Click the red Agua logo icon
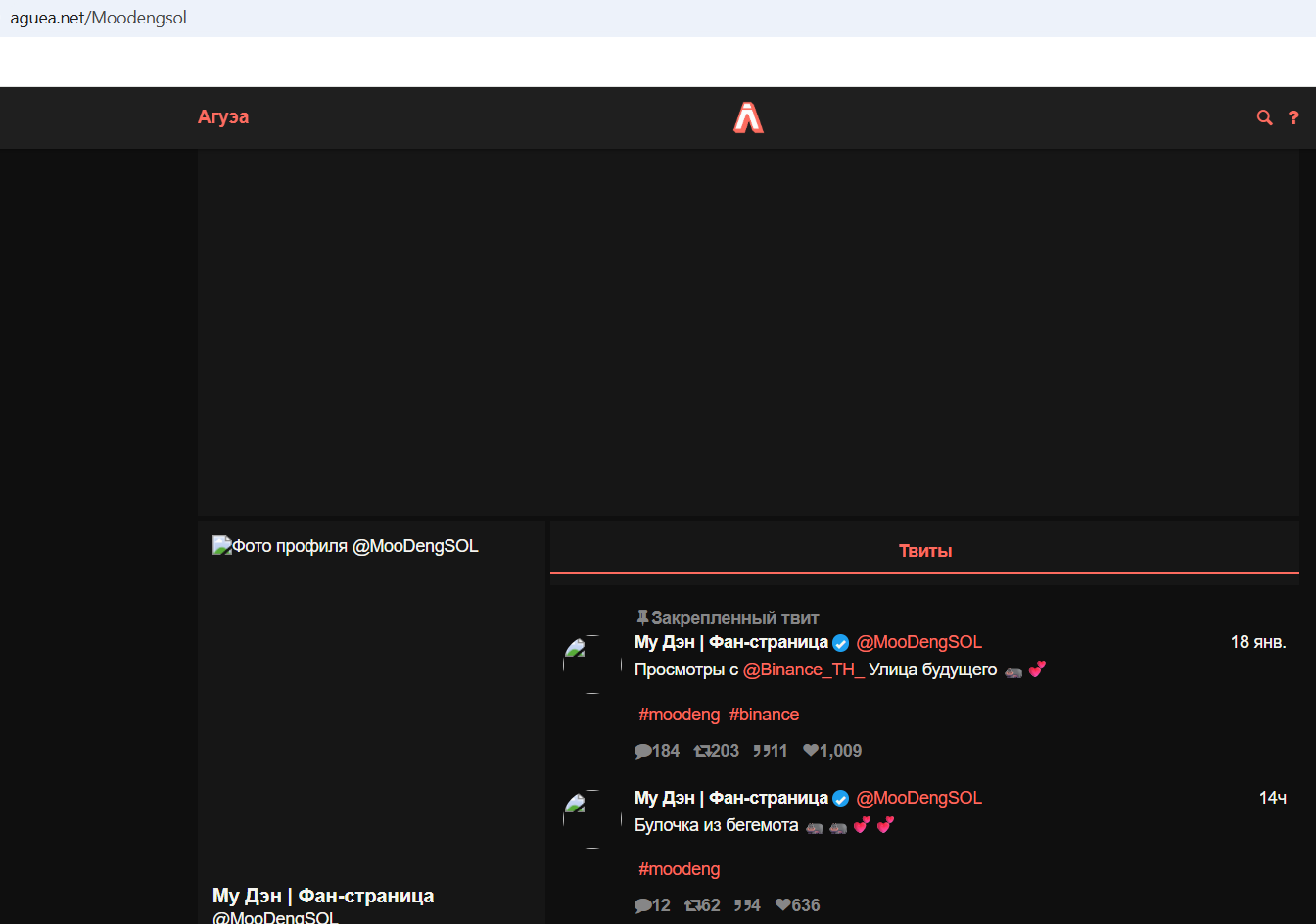 748,117
